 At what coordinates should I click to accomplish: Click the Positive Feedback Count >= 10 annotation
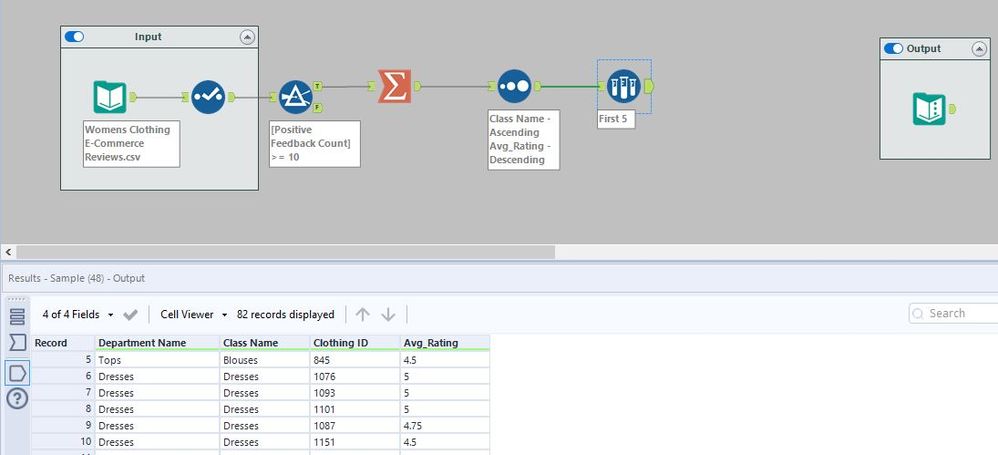pyautogui.click(x=314, y=144)
